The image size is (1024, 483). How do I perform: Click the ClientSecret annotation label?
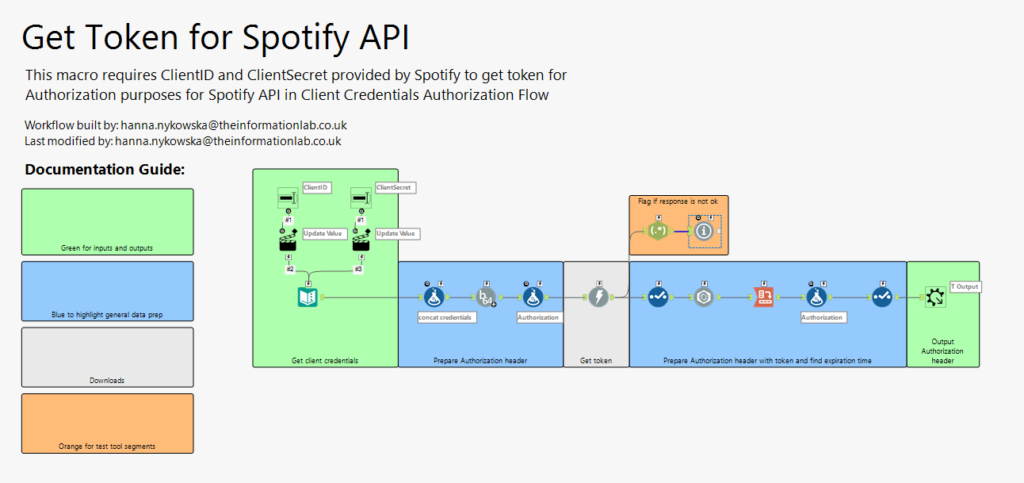(395, 188)
